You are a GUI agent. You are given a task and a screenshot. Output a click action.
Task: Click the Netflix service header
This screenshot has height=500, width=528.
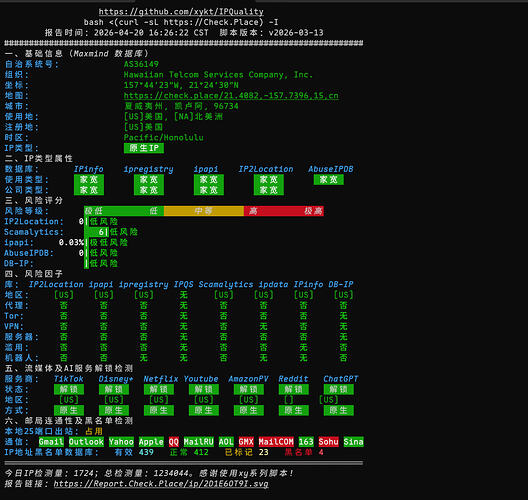coord(161,378)
